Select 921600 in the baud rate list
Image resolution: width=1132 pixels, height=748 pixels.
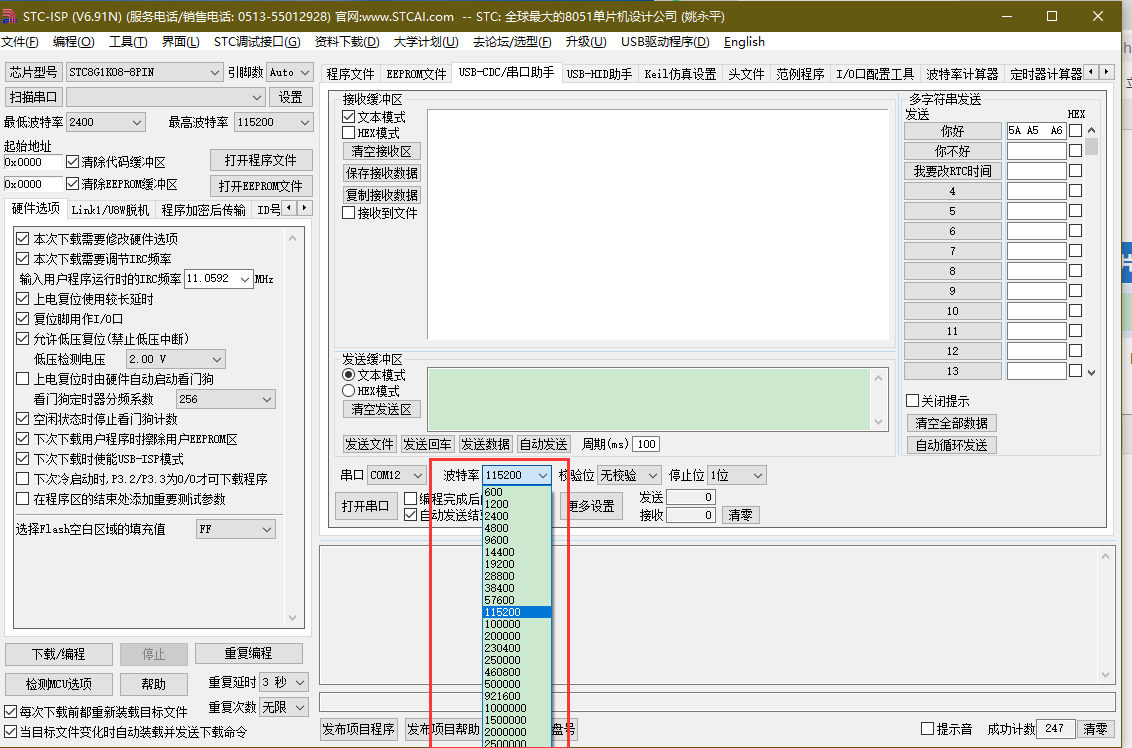(x=516, y=696)
